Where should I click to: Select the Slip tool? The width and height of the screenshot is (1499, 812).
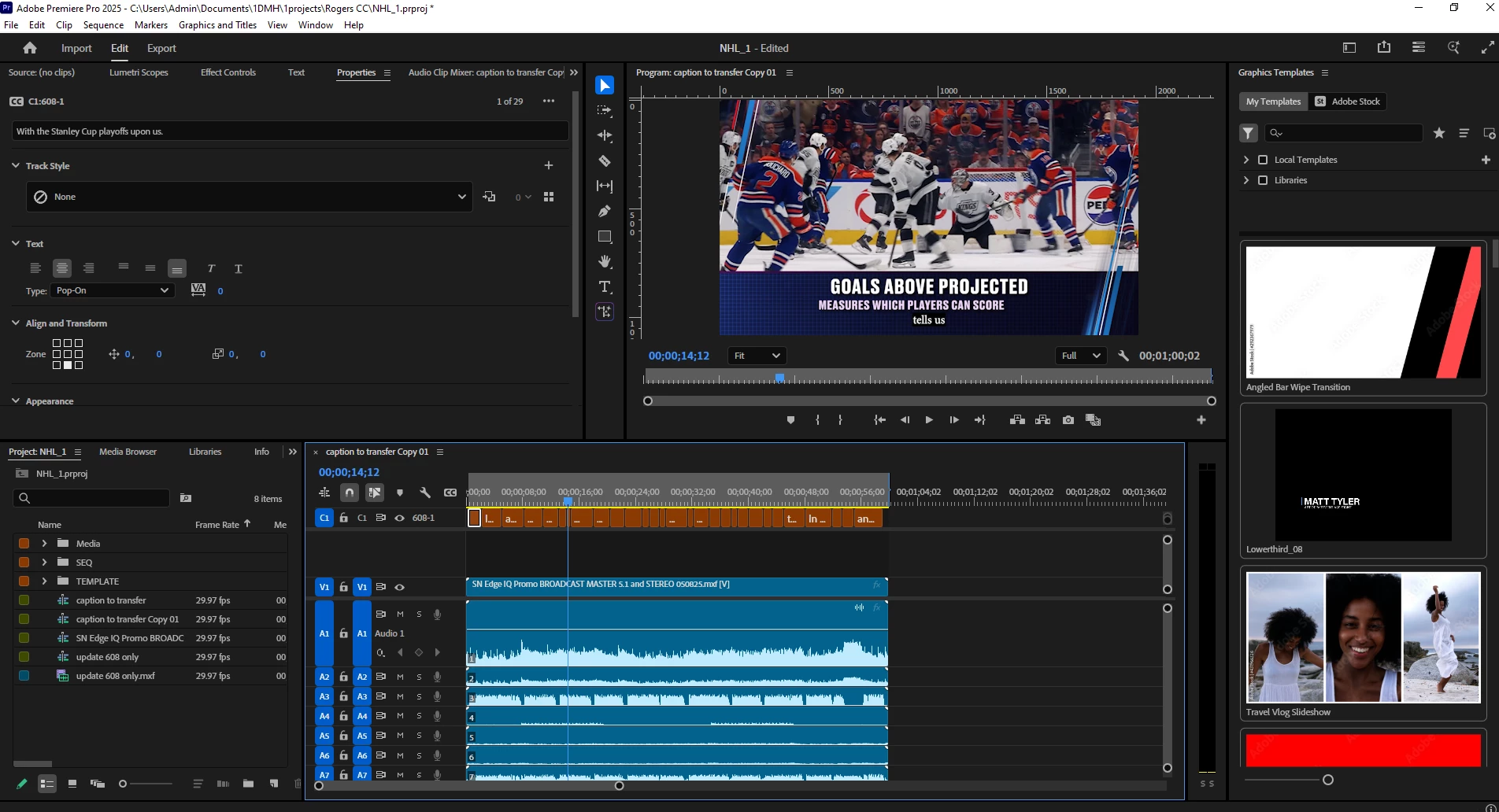tap(605, 186)
